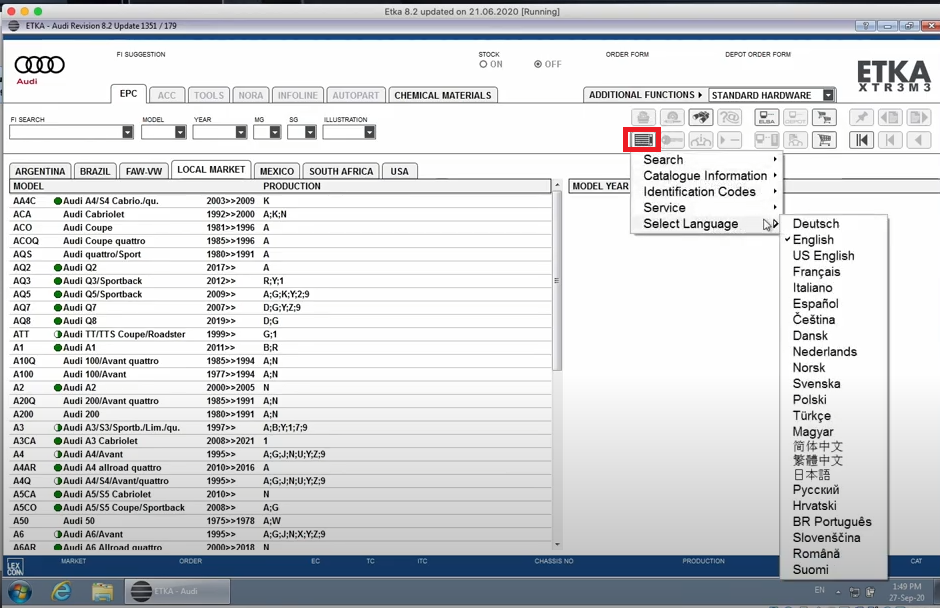Image resolution: width=940 pixels, height=608 pixels.
Task: Click the model list vertical scrollbar thumb
Action: 557,281
